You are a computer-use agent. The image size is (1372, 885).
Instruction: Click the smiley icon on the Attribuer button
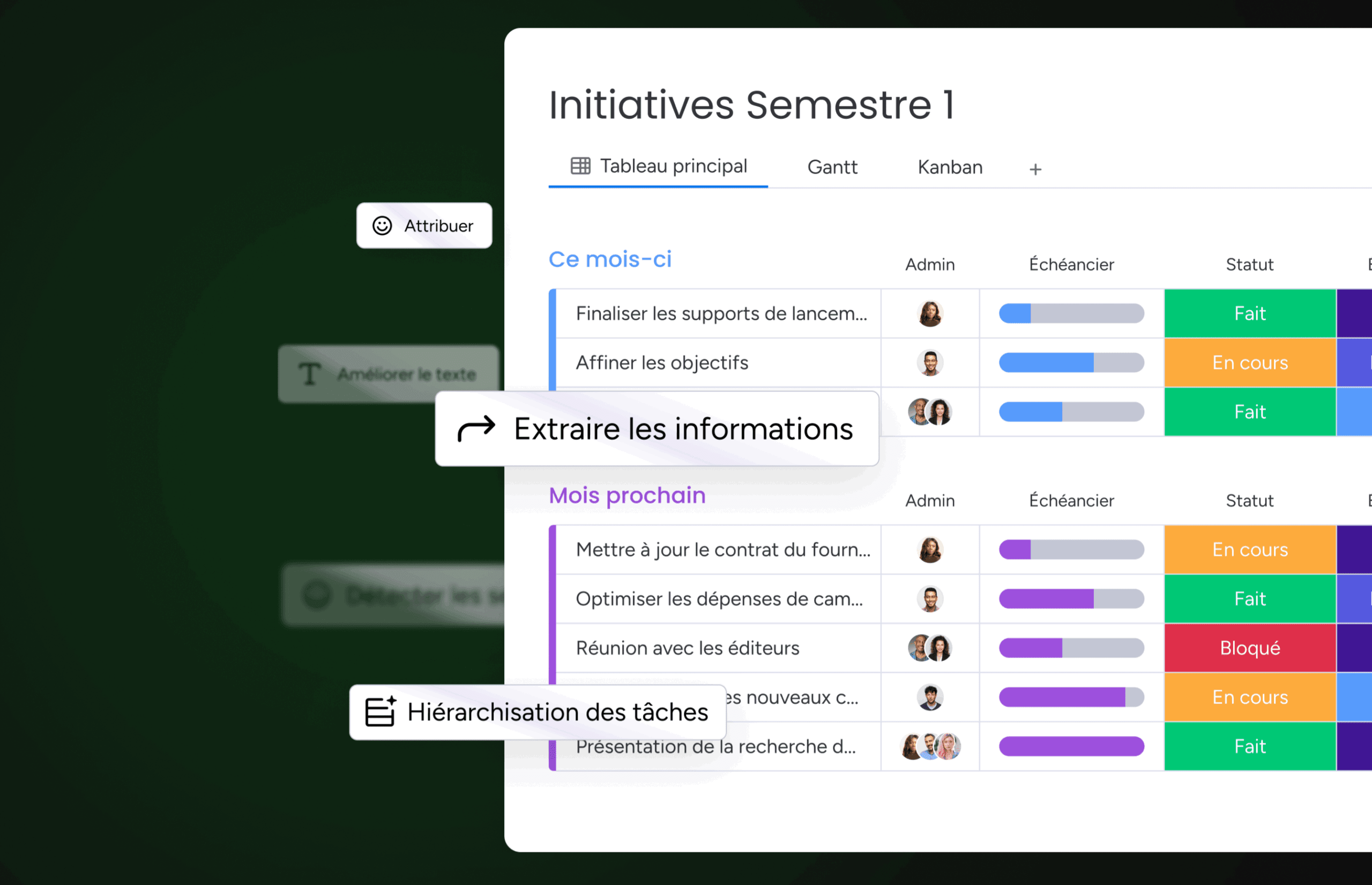(x=381, y=226)
